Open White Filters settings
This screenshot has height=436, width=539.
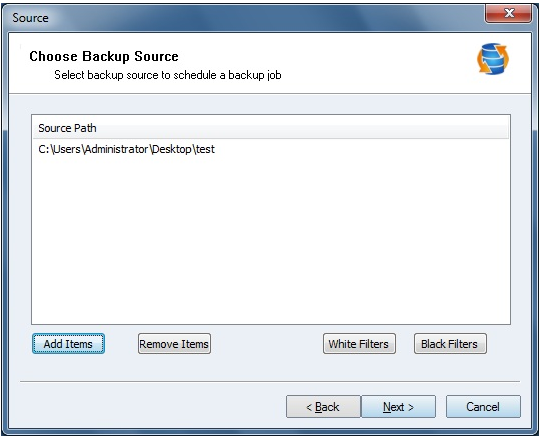coord(359,344)
